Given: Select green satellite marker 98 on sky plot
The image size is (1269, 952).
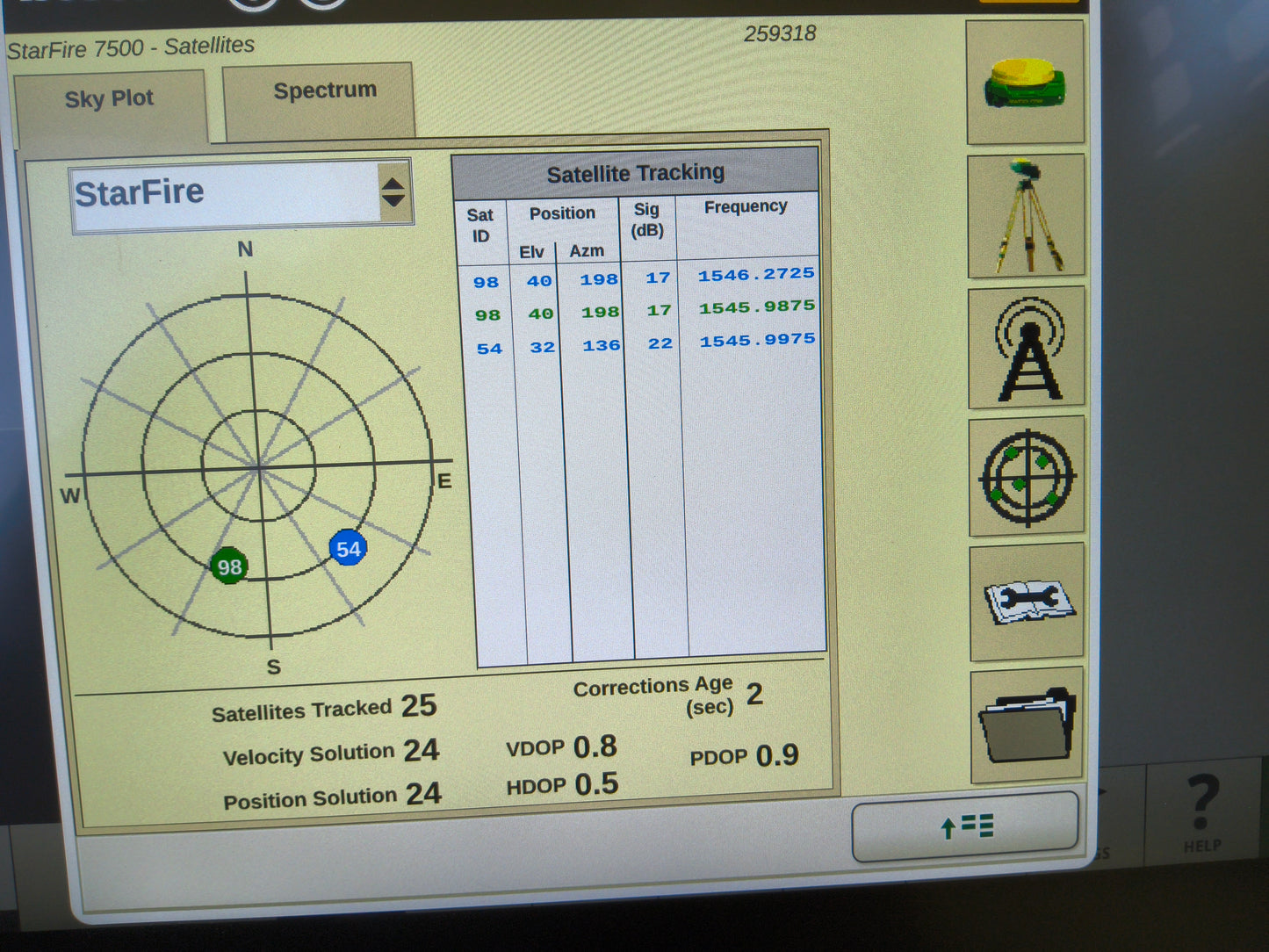Looking at the screenshot, I should tap(230, 566).
